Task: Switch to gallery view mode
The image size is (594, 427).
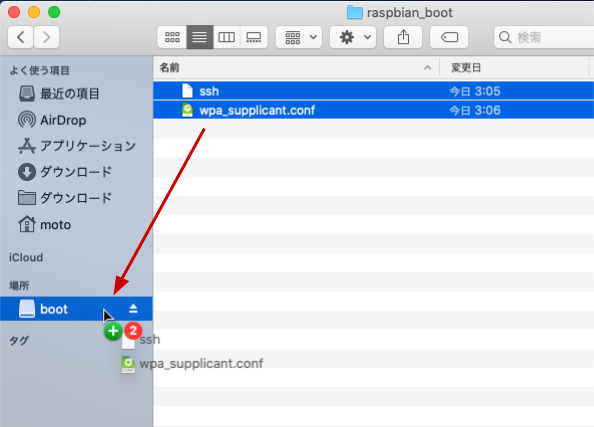Action: pos(254,37)
